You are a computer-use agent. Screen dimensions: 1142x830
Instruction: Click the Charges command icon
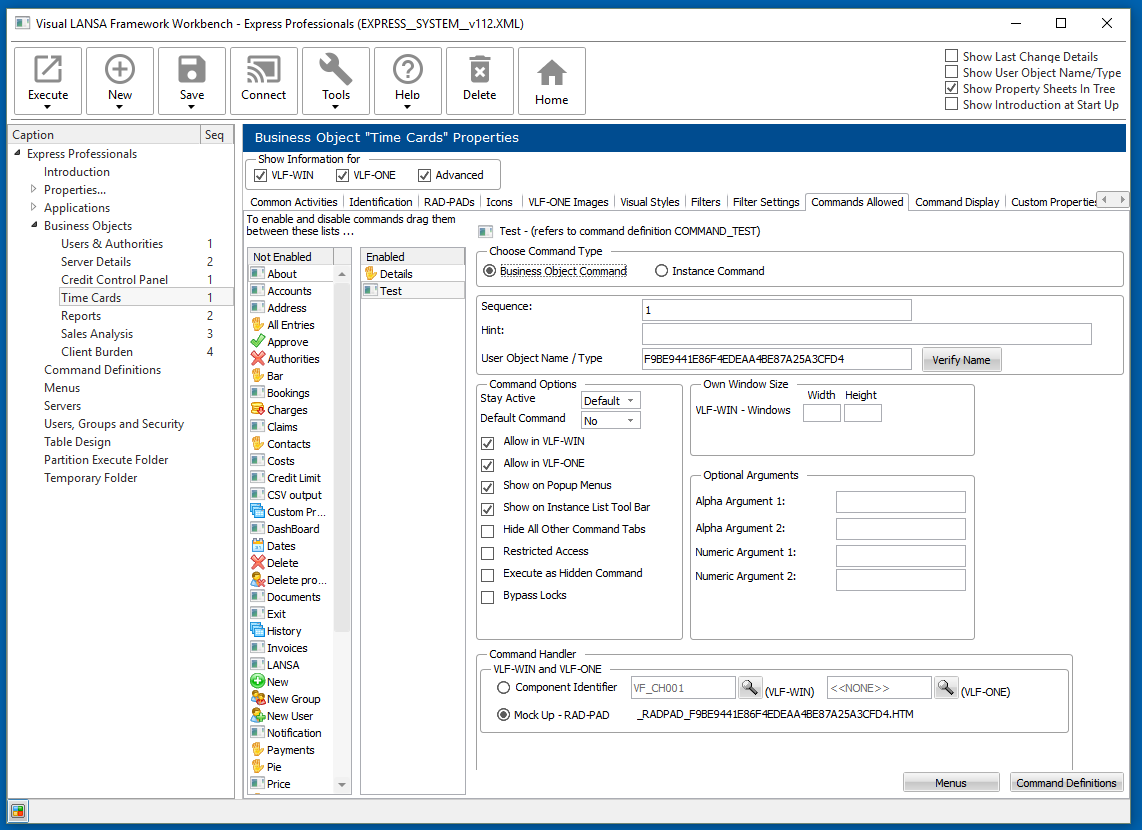[x=258, y=409]
